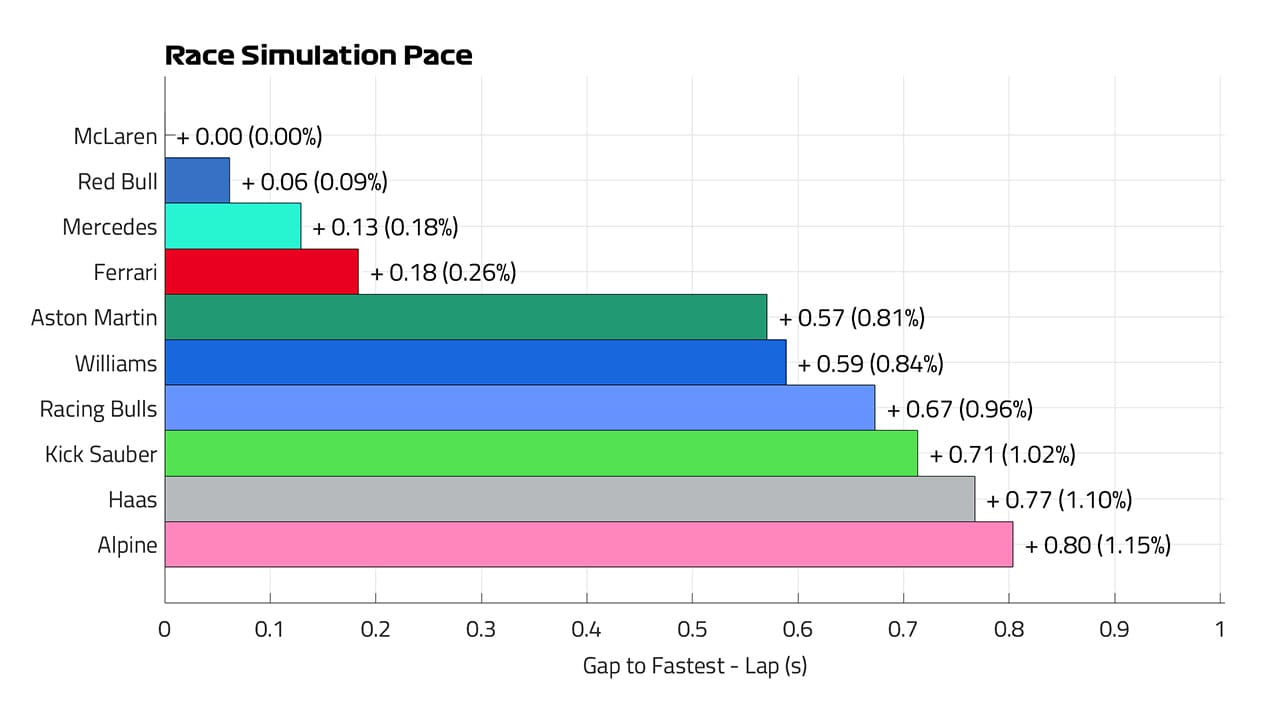1280x720 pixels.
Task: Click the Aston Martin axis label
Action: 94,318
